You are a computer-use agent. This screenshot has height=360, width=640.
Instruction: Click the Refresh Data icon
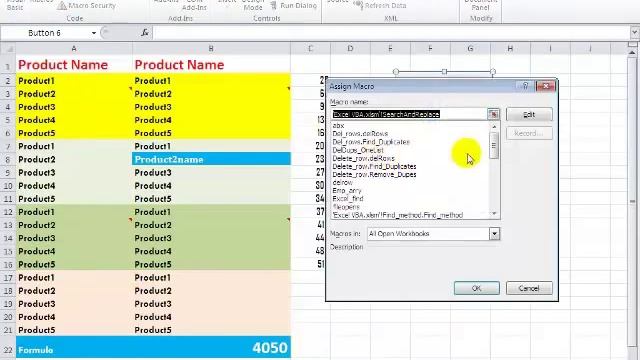pyautogui.click(x=358, y=5)
